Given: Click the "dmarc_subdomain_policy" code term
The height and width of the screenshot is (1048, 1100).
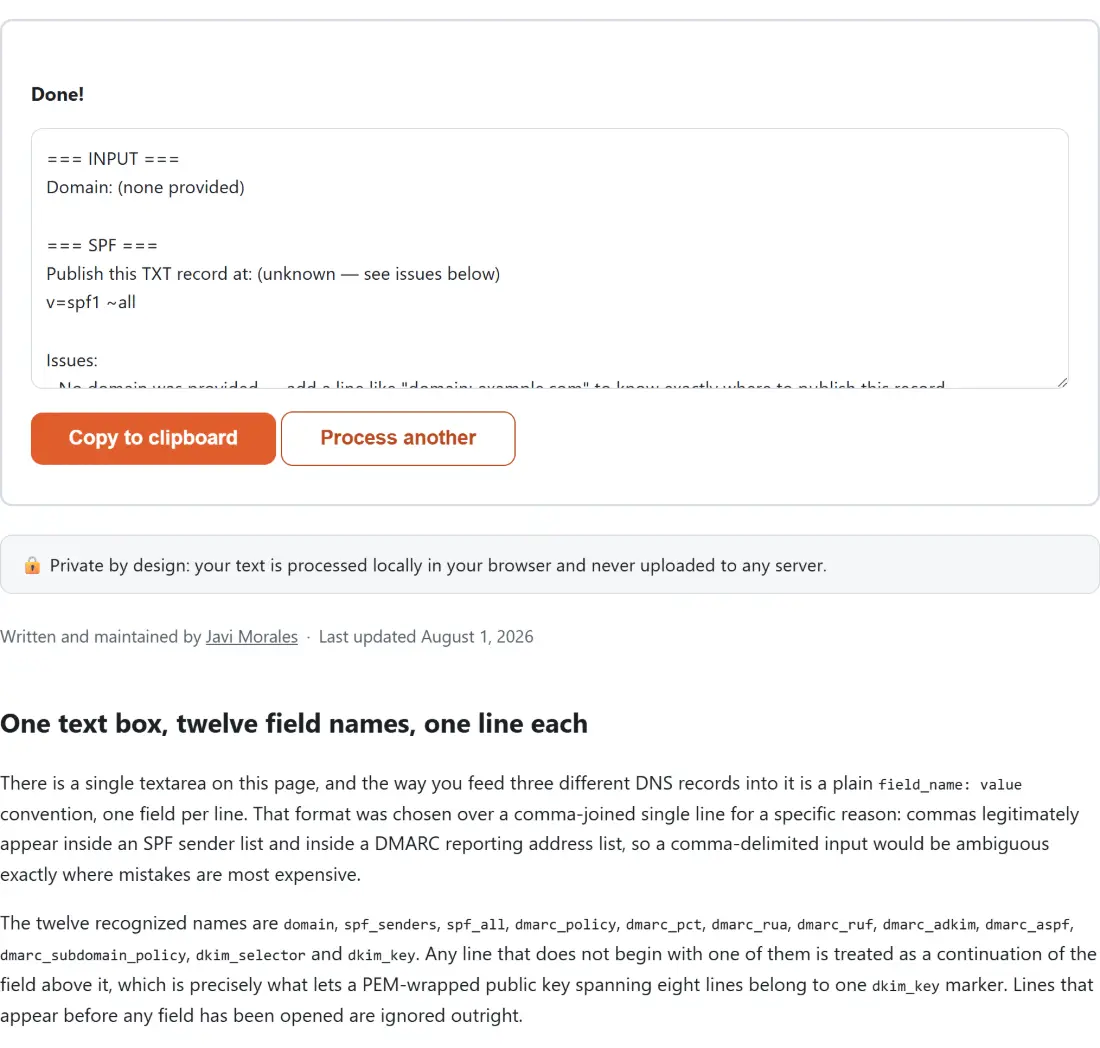Looking at the screenshot, I should tap(93, 955).
